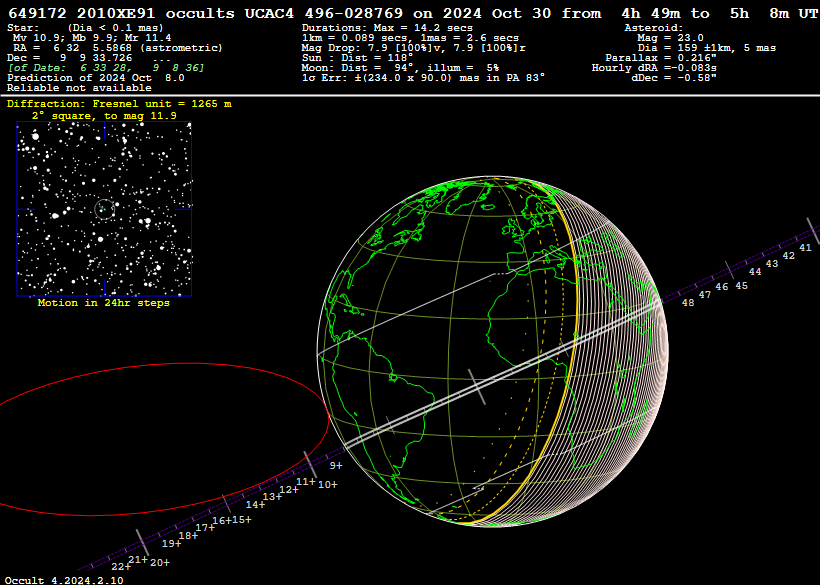820x585 pixels.
Task: Click the "Parallax = 0.216"" value
Action: [x=661, y=58]
